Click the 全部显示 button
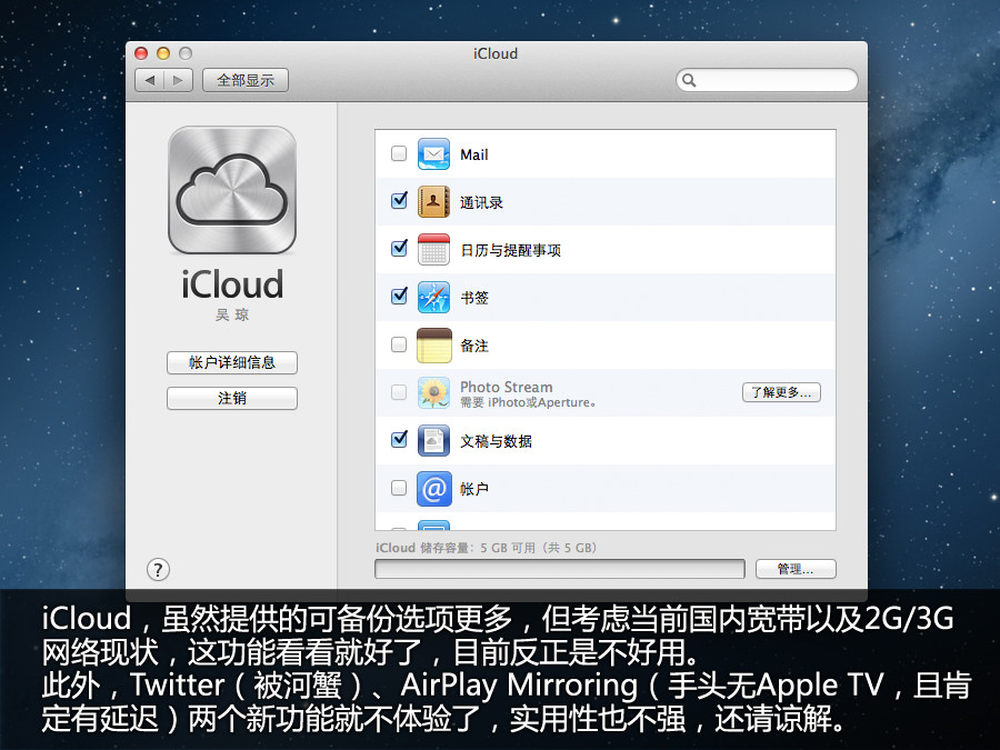This screenshot has height=750, width=1000. click(246, 80)
